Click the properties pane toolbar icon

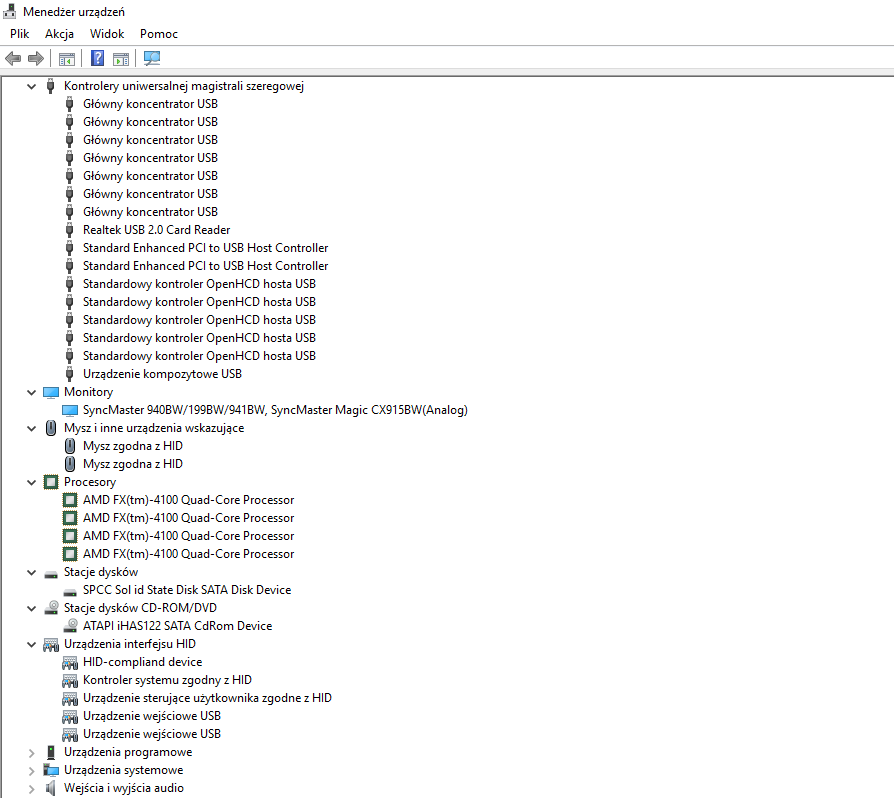[x=121, y=59]
